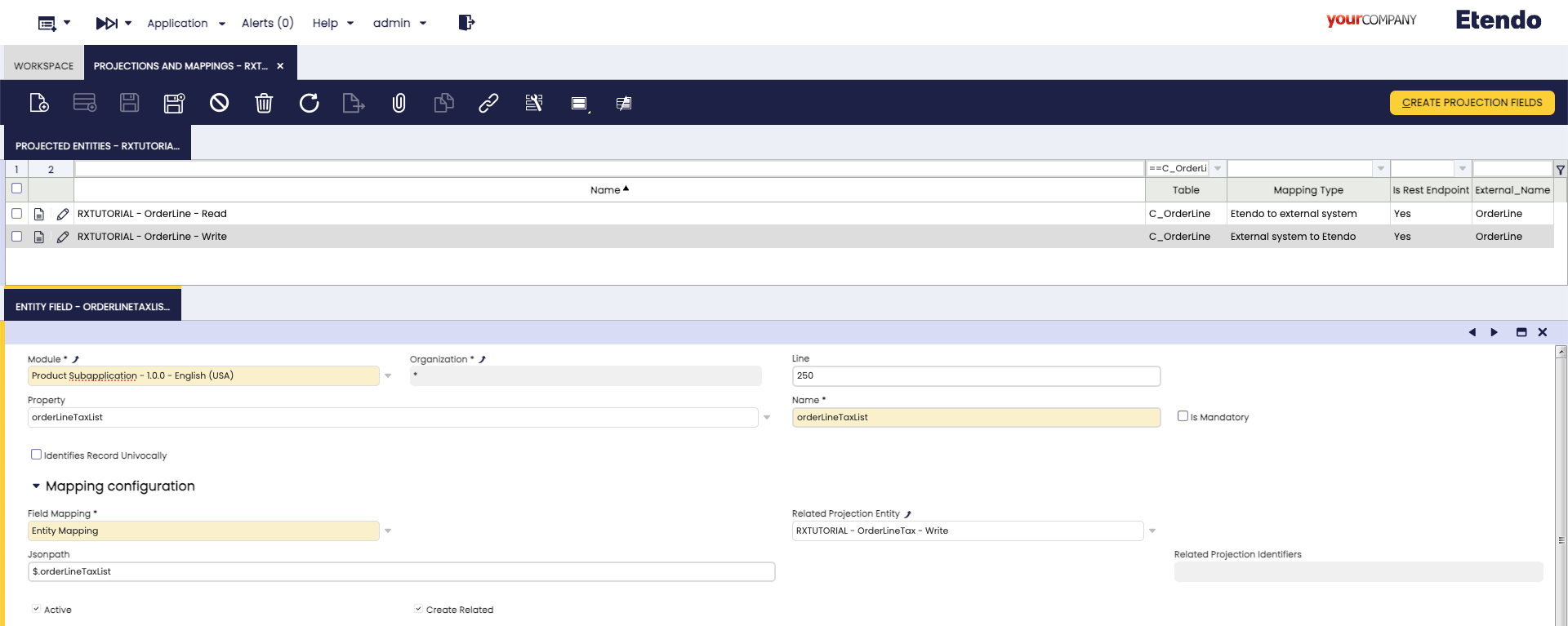Click the toggle grid view icon
Image resolution: width=1568 pixels, height=626 pixels.
pyautogui.click(x=579, y=103)
